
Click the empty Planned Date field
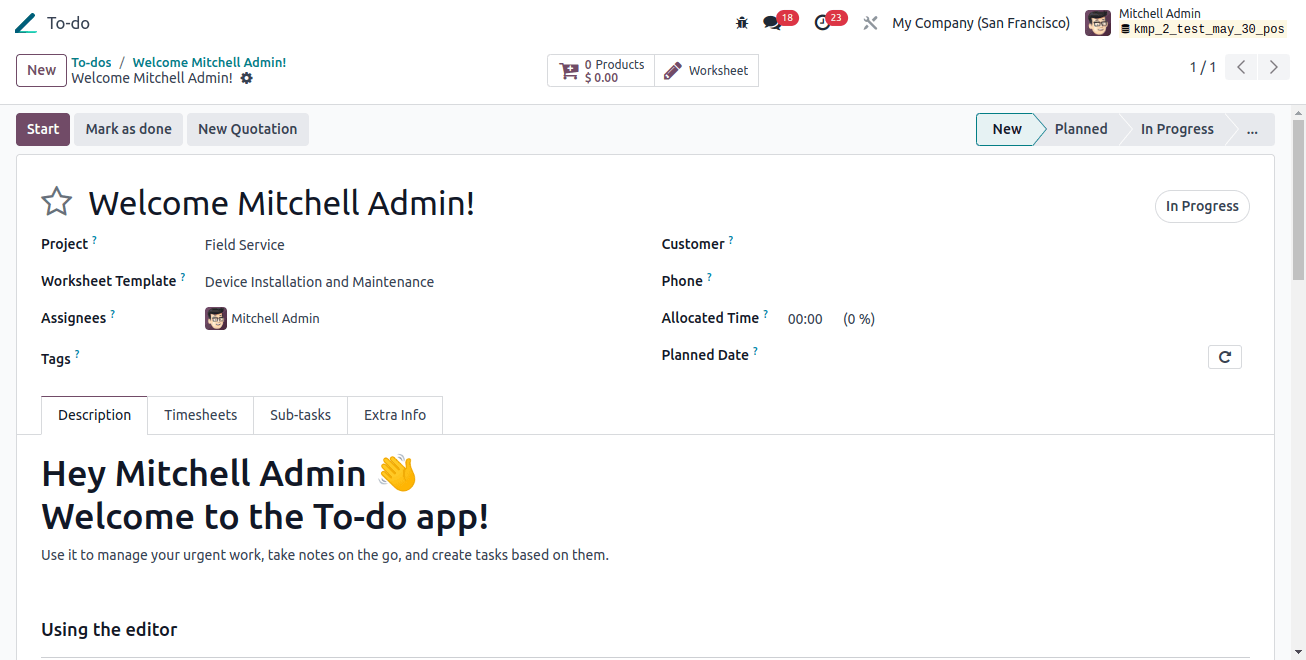[995, 356]
